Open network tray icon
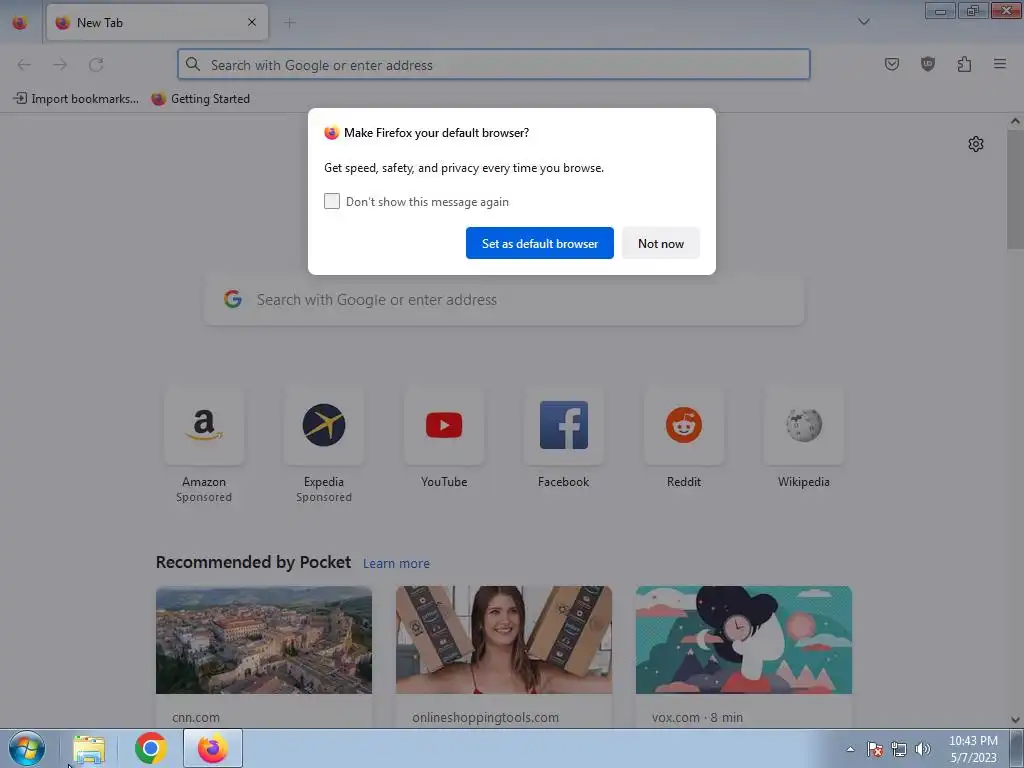Screen dimensions: 1024x768 pos(899,749)
